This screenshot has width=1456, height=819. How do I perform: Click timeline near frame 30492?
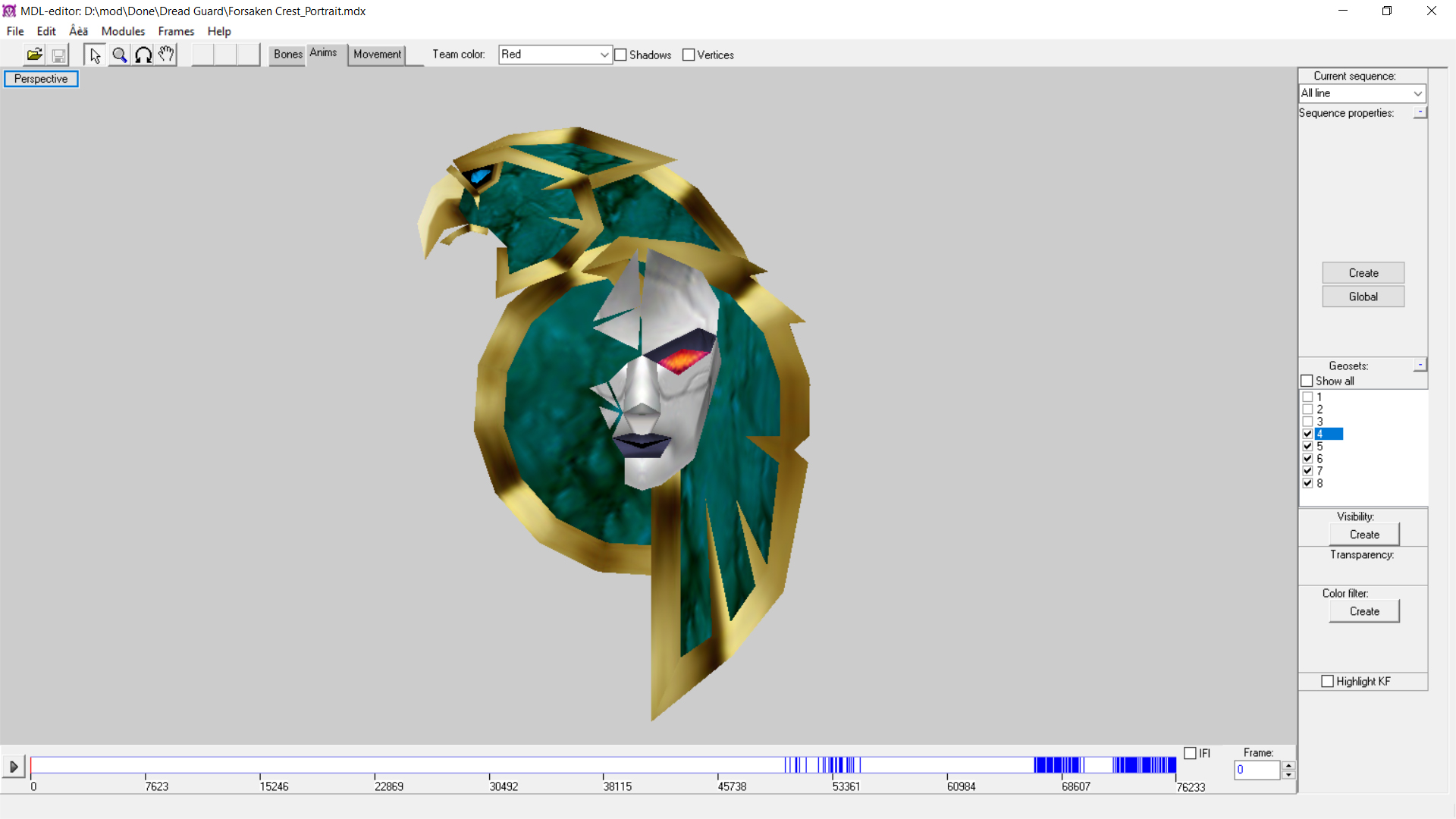click(x=489, y=765)
